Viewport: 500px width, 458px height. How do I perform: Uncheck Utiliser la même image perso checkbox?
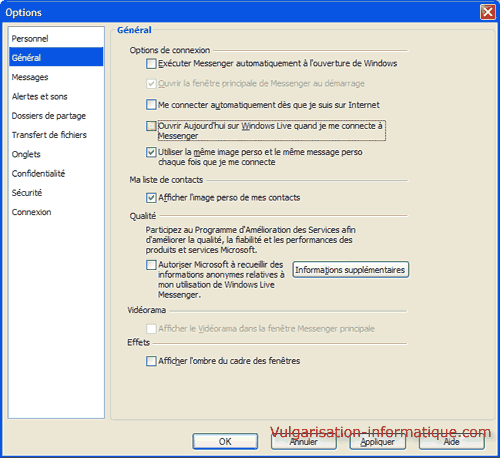151,152
